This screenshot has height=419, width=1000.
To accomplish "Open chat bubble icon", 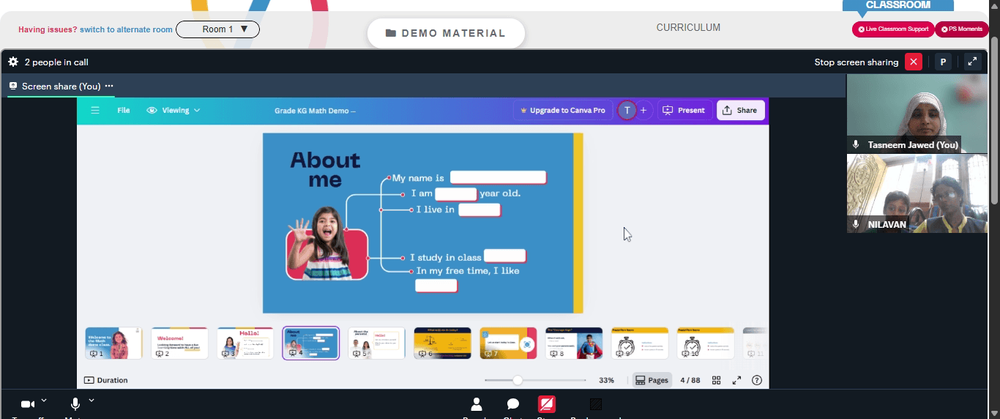I will (513, 404).
